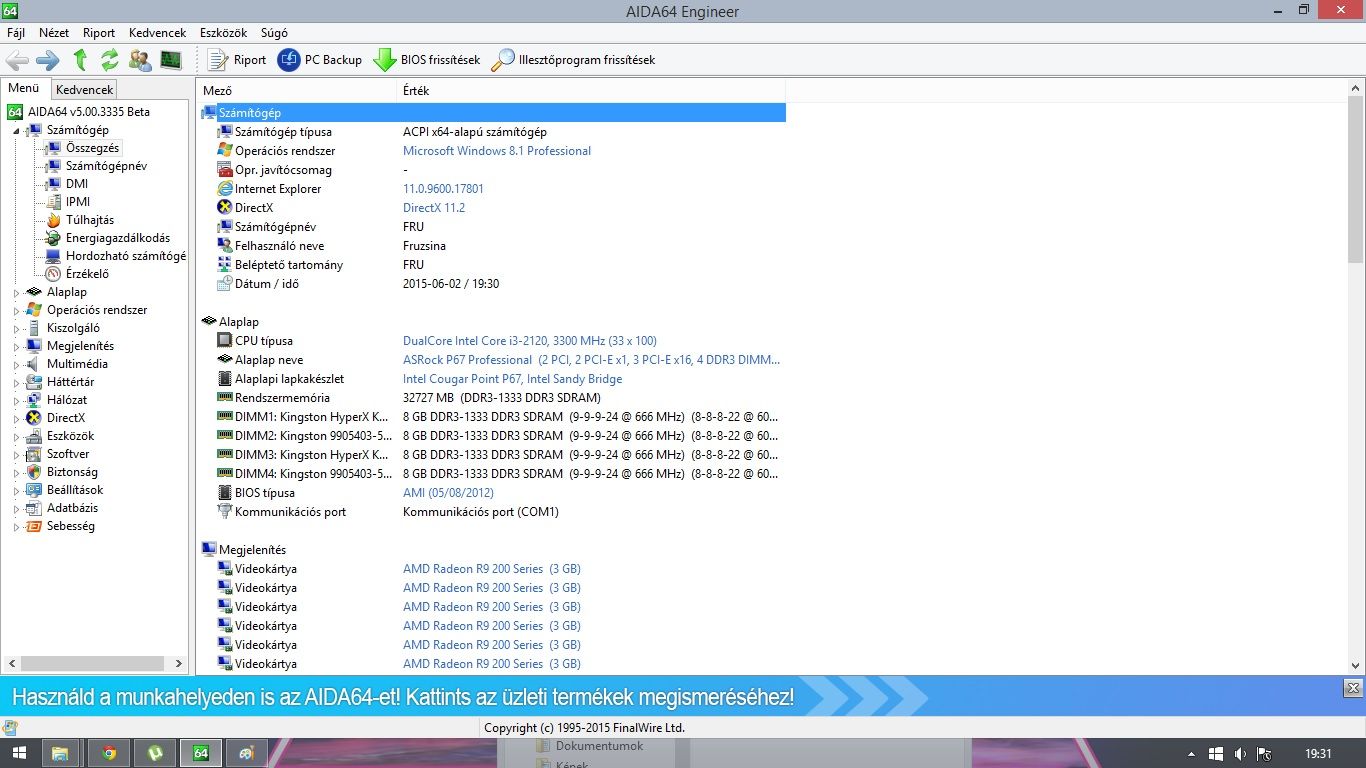This screenshot has width=1366, height=768.
Task: Open the Eszközök menu
Action: click(223, 33)
